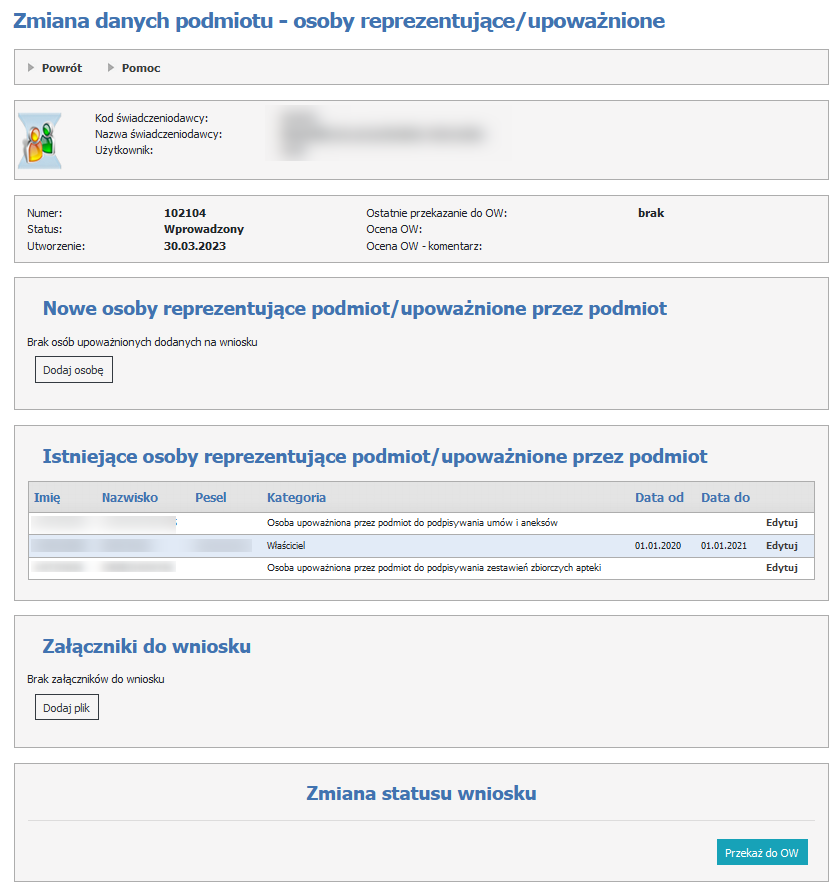
Task: Click the Imię column header
Action: [48, 498]
